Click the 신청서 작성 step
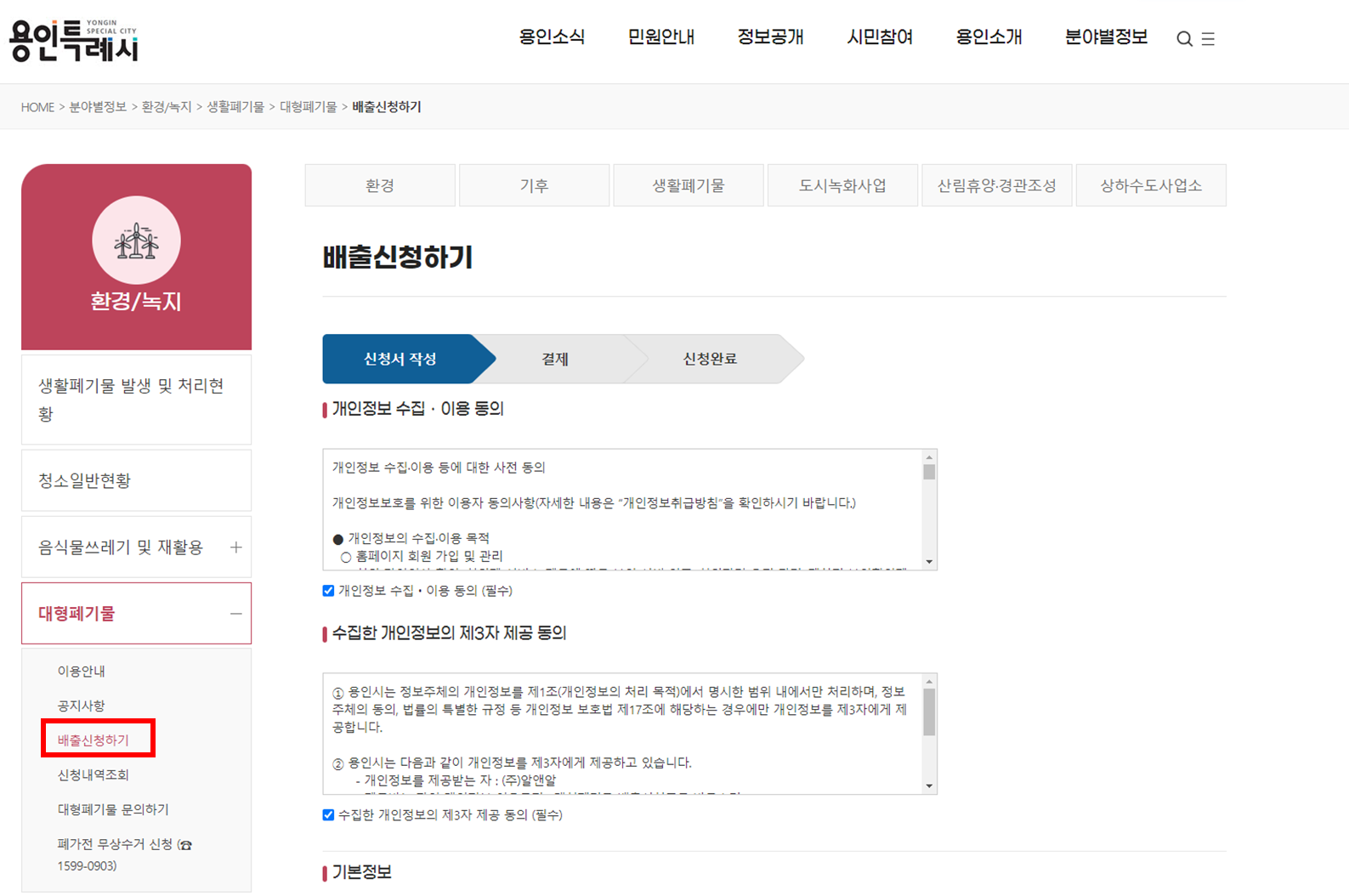 pyautogui.click(x=400, y=359)
